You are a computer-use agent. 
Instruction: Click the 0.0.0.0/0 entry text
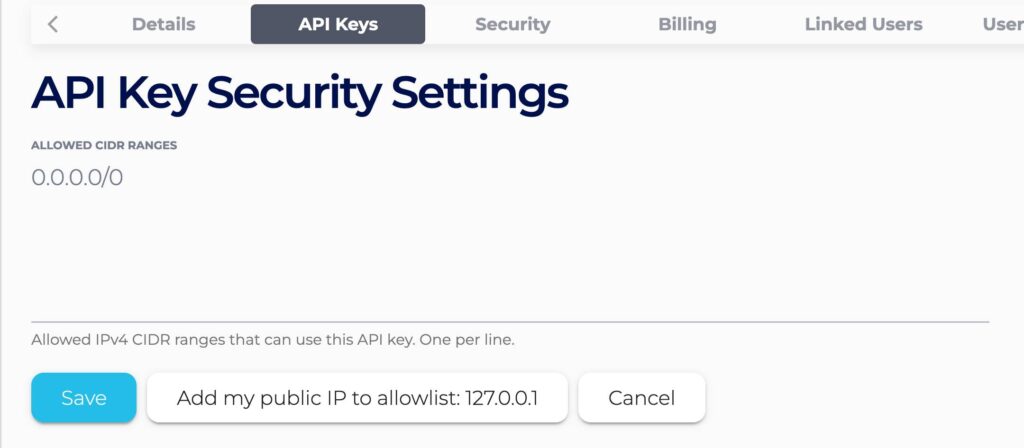[x=77, y=178]
